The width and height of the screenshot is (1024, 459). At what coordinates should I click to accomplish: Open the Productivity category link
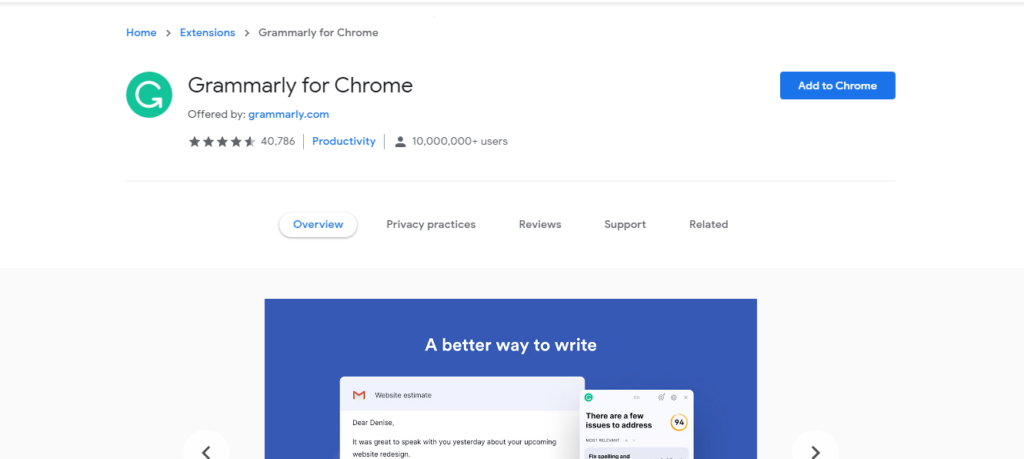pos(344,141)
